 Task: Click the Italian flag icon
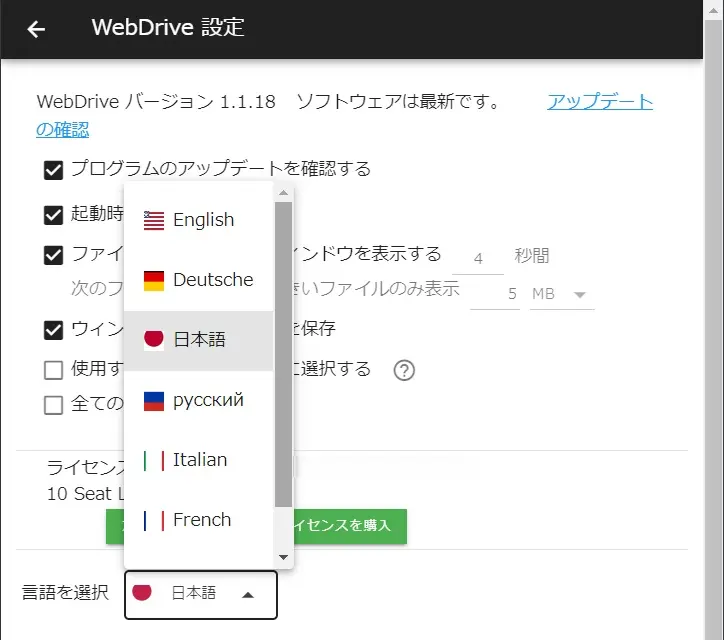(x=154, y=460)
